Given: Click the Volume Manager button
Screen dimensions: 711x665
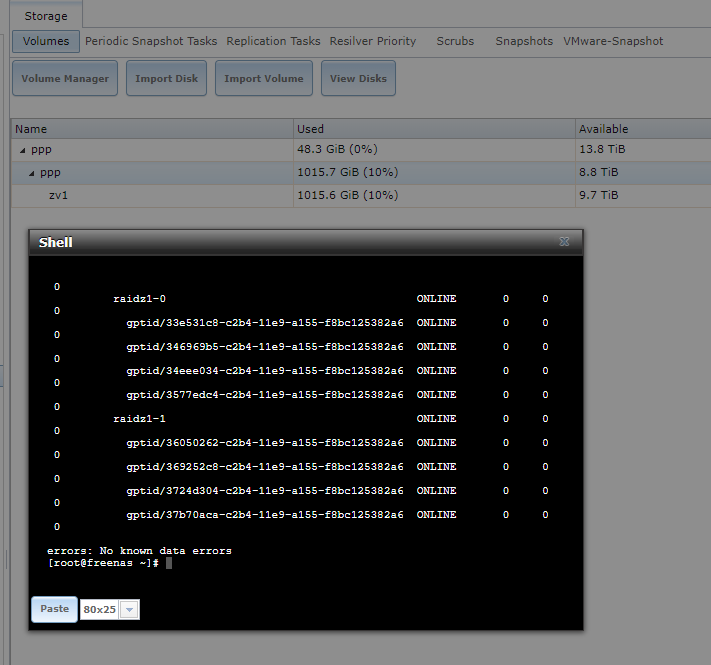Looking at the screenshot, I should coord(65,78).
